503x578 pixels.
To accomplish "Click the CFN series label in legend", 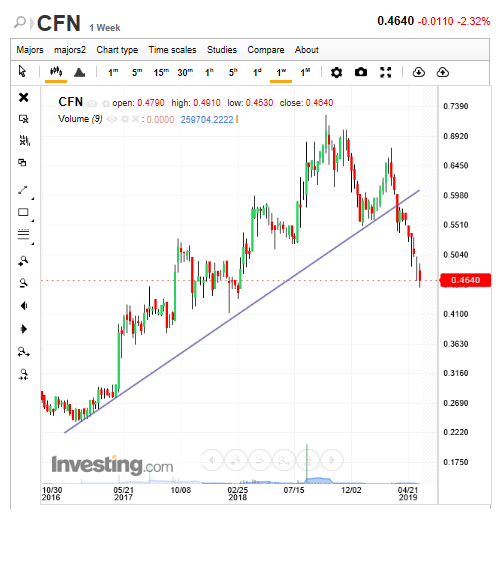I will tap(70, 102).
